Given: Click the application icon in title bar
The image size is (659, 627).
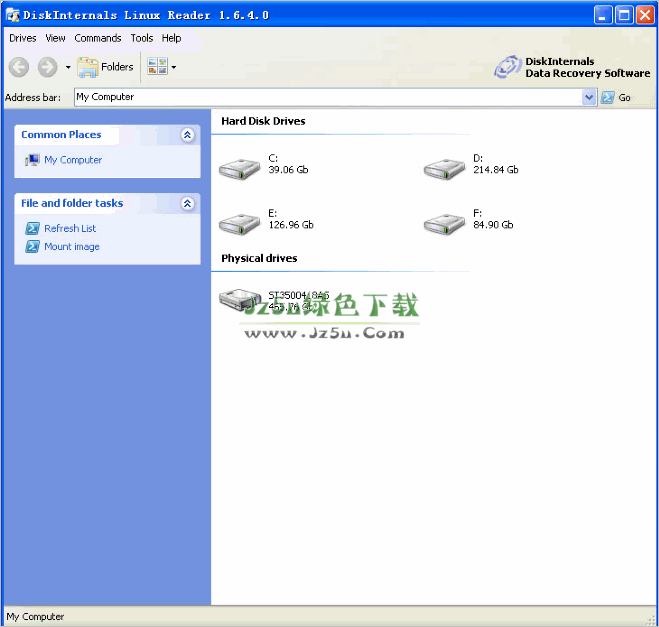Looking at the screenshot, I should coord(13,15).
